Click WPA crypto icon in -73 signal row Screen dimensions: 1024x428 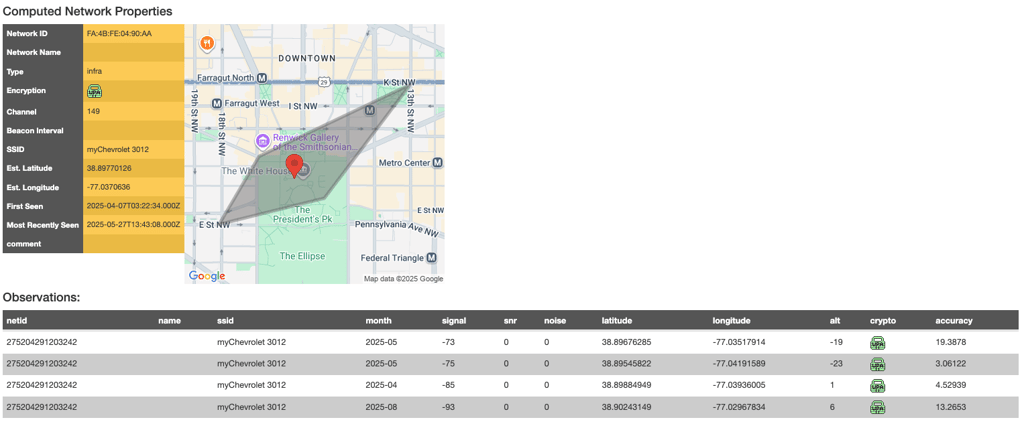click(877, 342)
